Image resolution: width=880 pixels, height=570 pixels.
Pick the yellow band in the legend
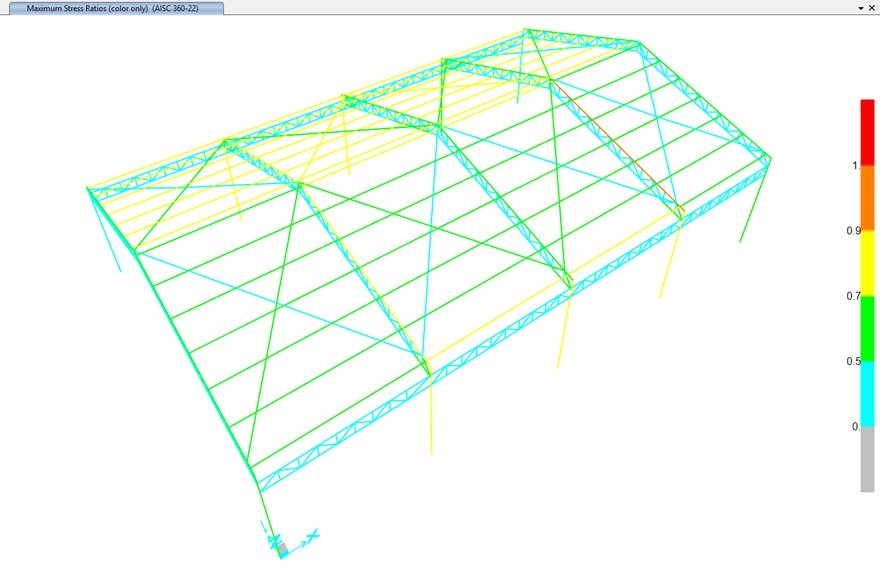point(867,263)
